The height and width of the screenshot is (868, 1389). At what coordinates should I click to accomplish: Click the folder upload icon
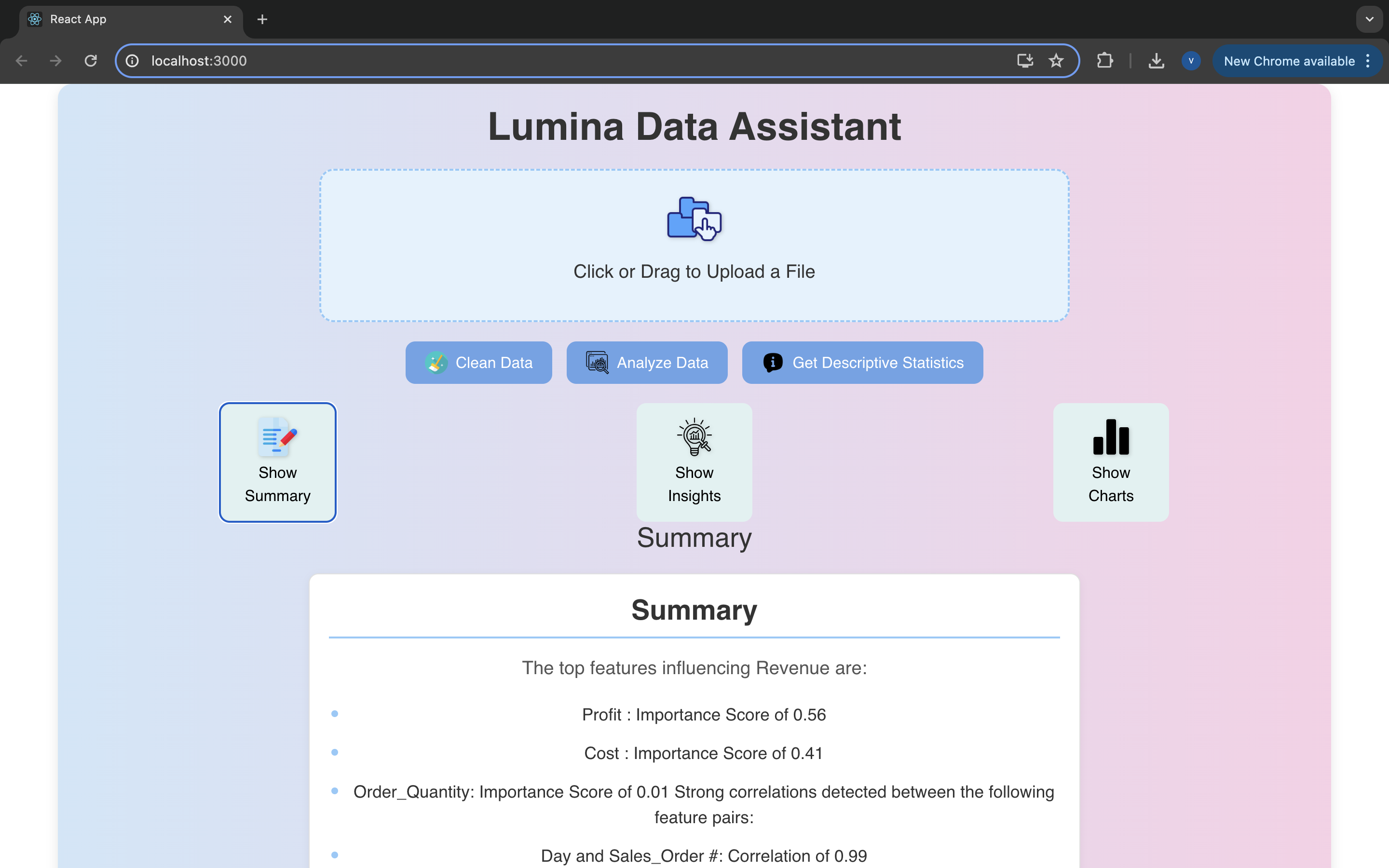tap(694, 219)
